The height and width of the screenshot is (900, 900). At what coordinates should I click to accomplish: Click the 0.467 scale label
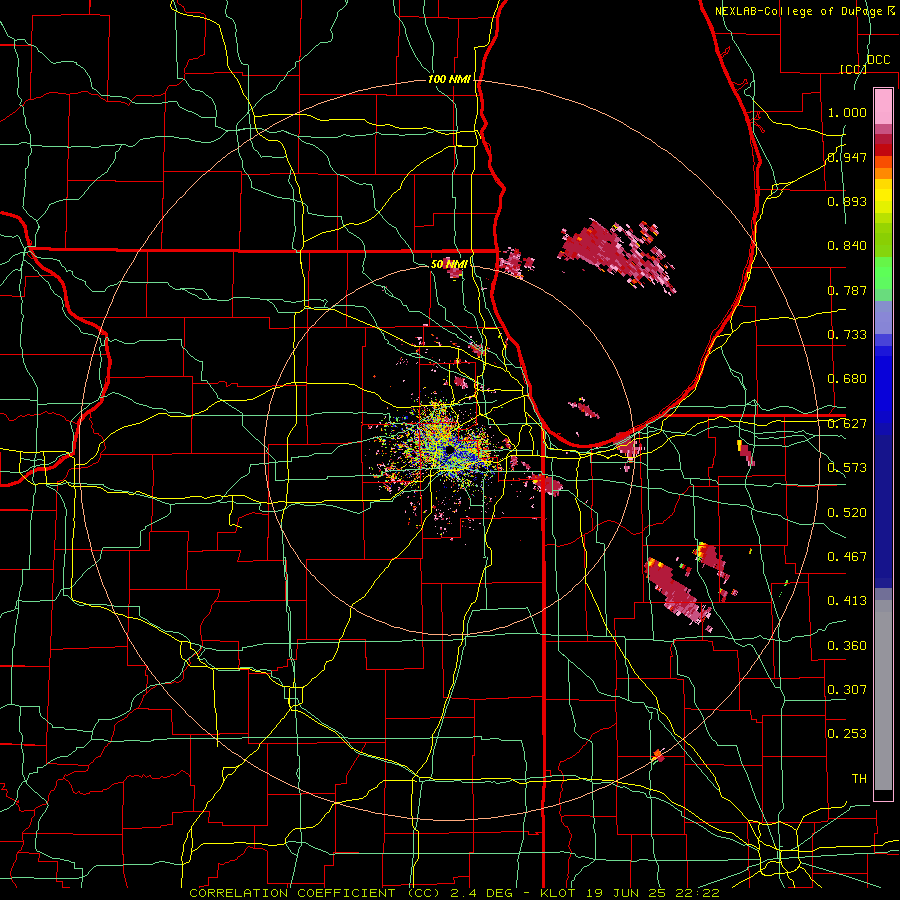(x=847, y=557)
